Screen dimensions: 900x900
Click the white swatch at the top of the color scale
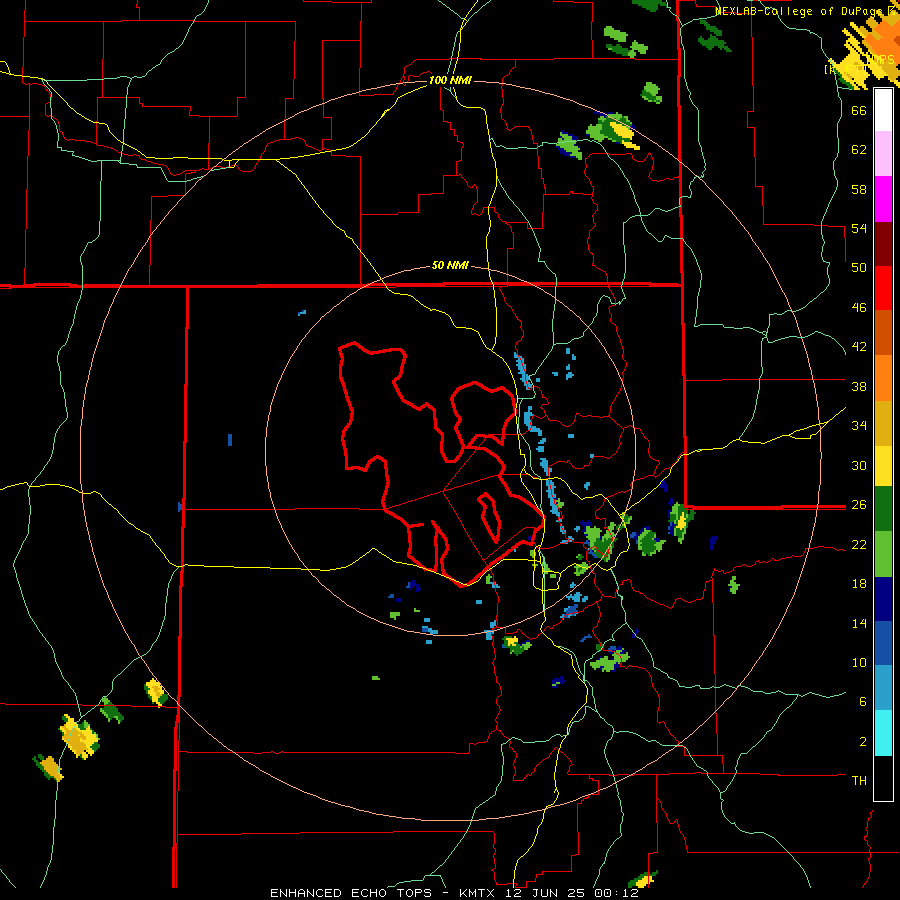coord(883,110)
